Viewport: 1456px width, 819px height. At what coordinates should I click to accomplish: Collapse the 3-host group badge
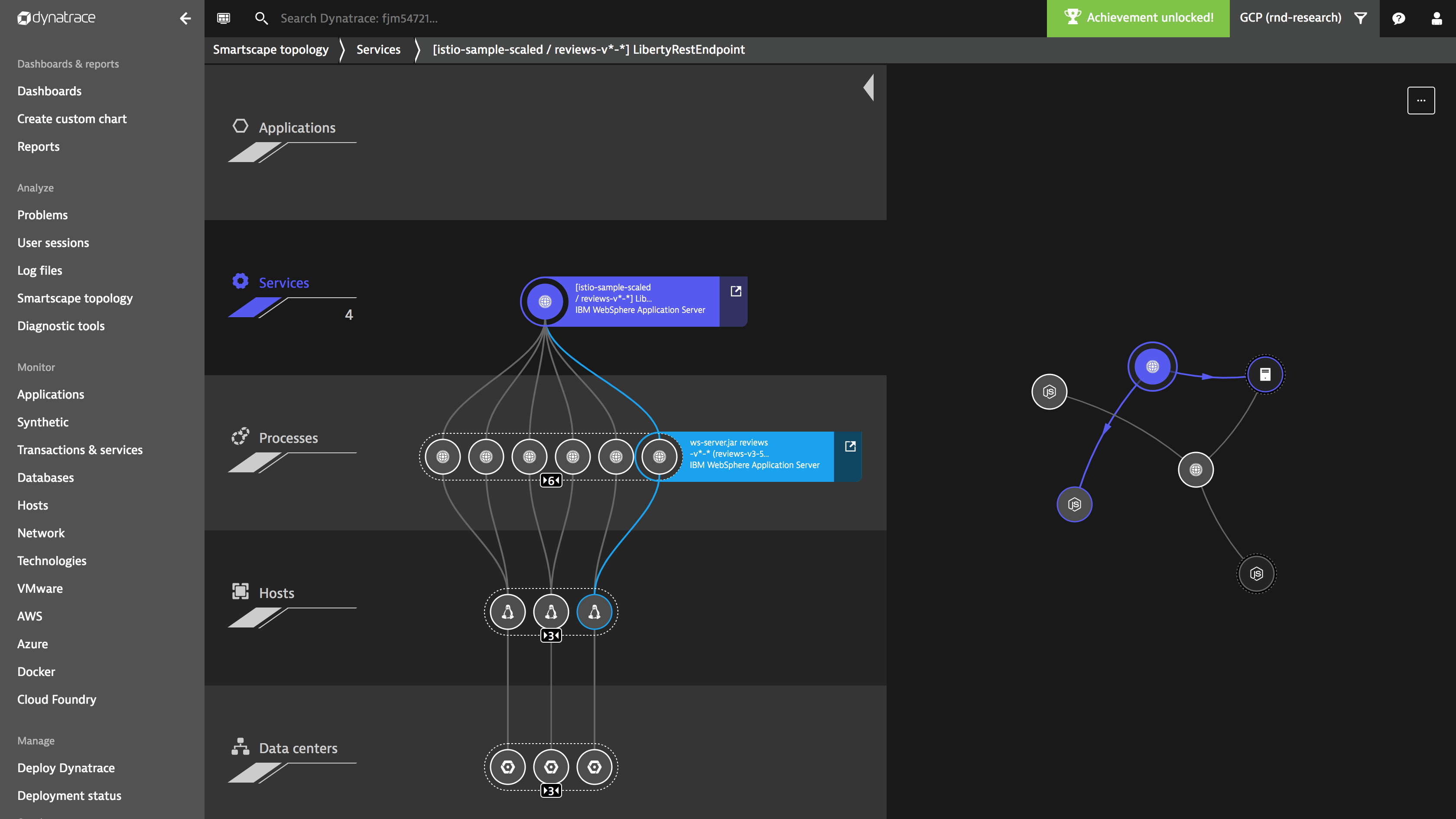point(551,635)
